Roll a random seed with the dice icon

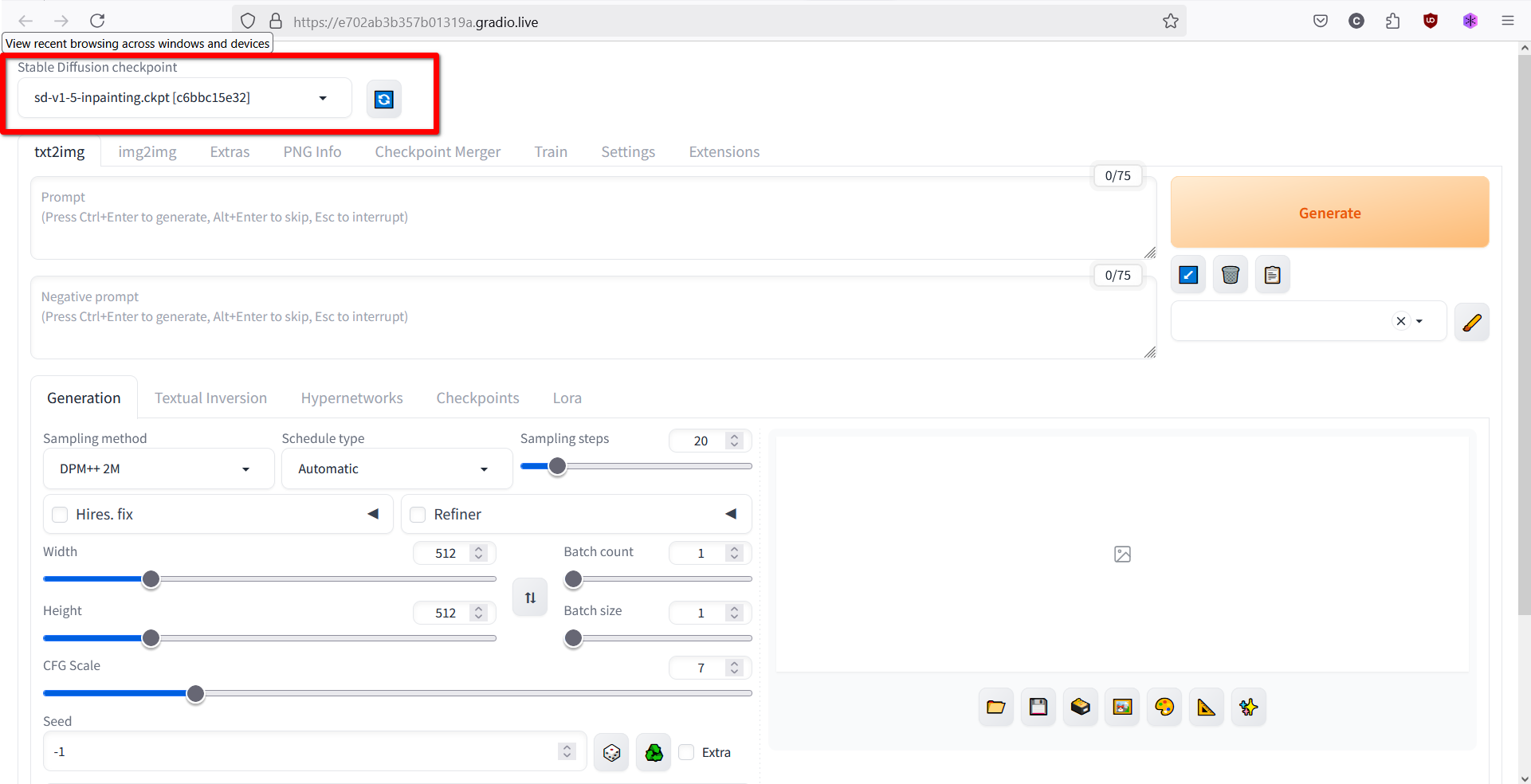(610, 751)
